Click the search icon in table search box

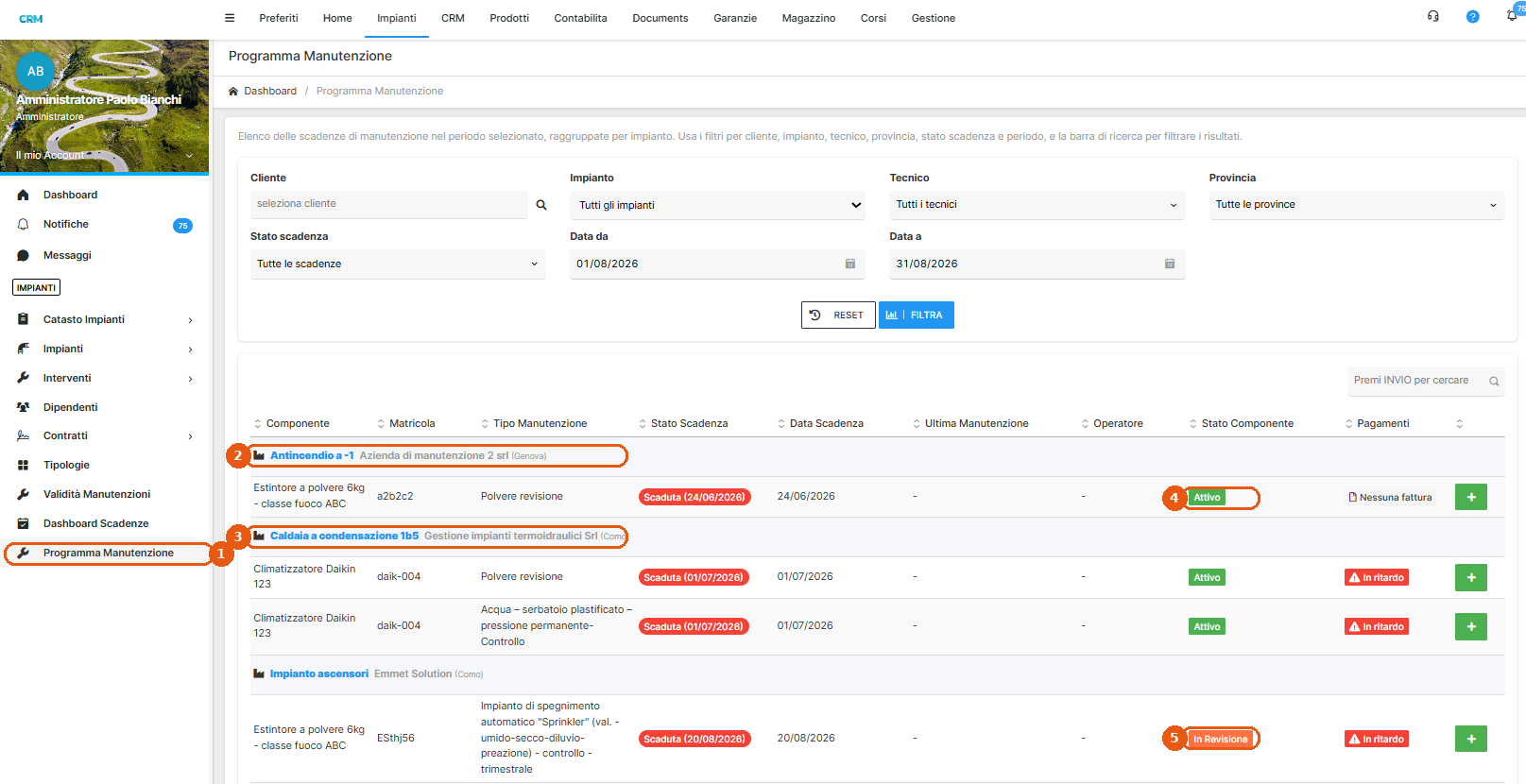click(1494, 382)
